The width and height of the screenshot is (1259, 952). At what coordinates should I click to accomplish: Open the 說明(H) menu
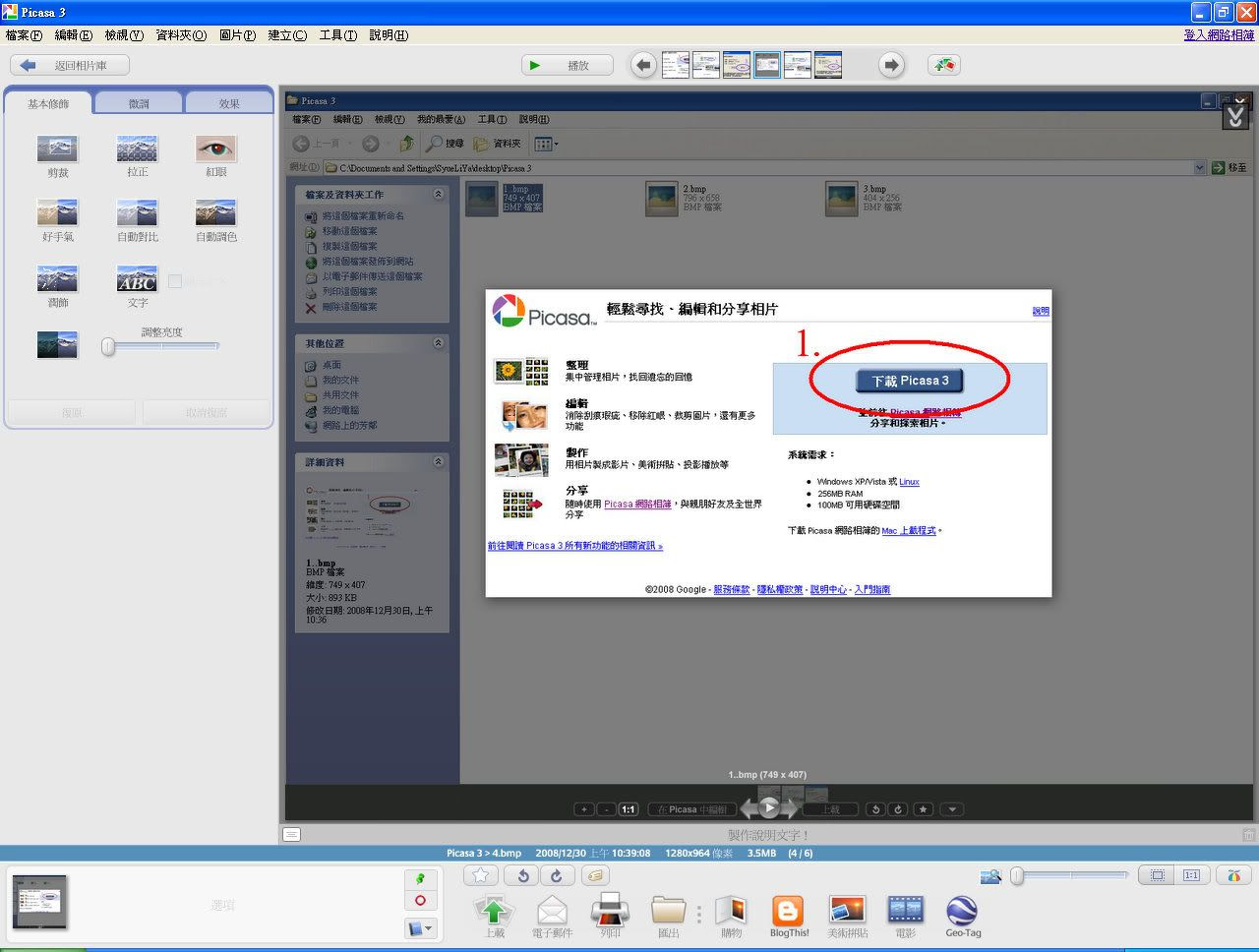pyautogui.click(x=389, y=35)
